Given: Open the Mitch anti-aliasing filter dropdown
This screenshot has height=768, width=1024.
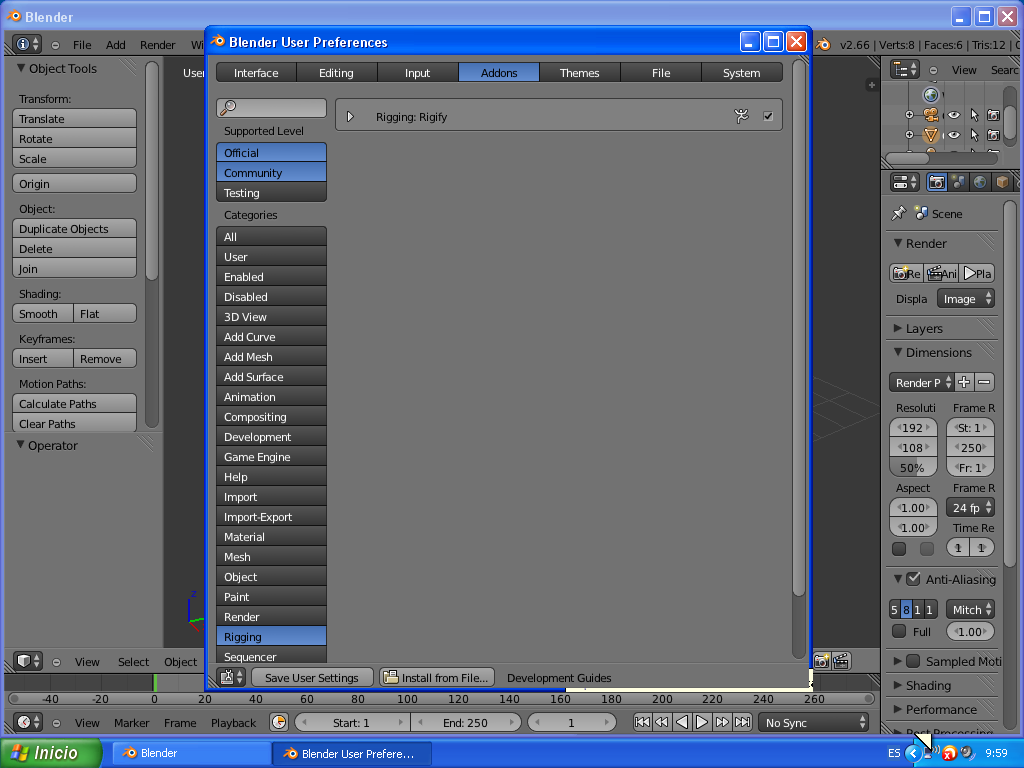Looking at the screenshot, I should [970, 609].
